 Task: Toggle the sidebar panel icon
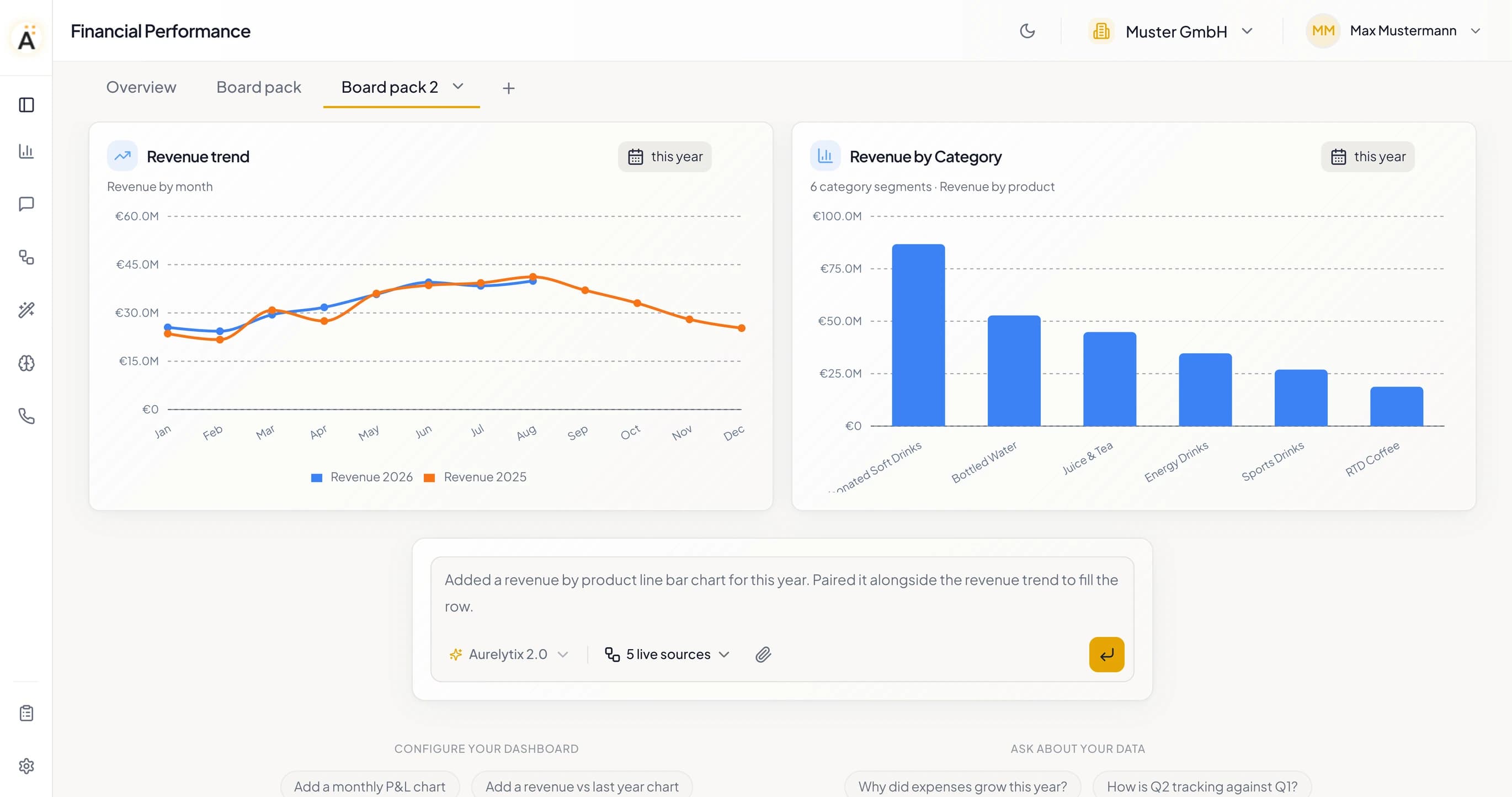click(x=26, y=105)
